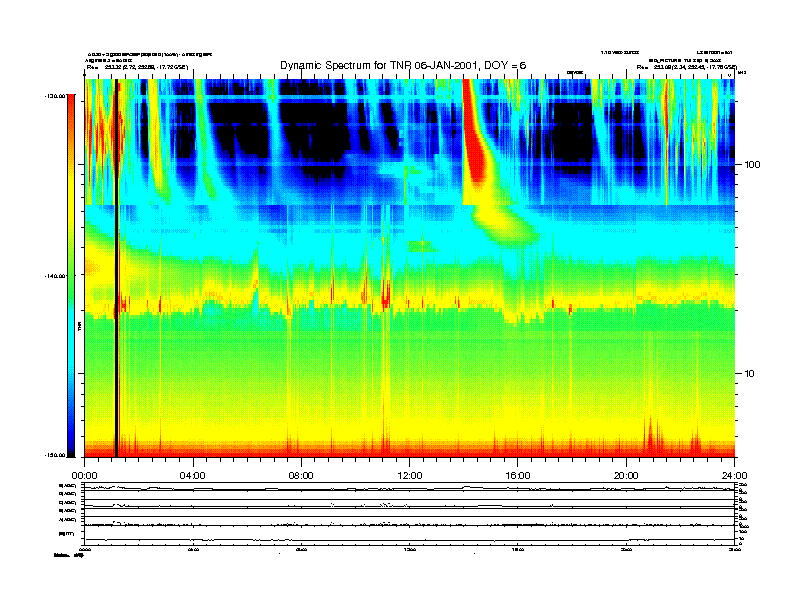
Task: Select the 24:00 time axis label
Action: coord(734,476)
